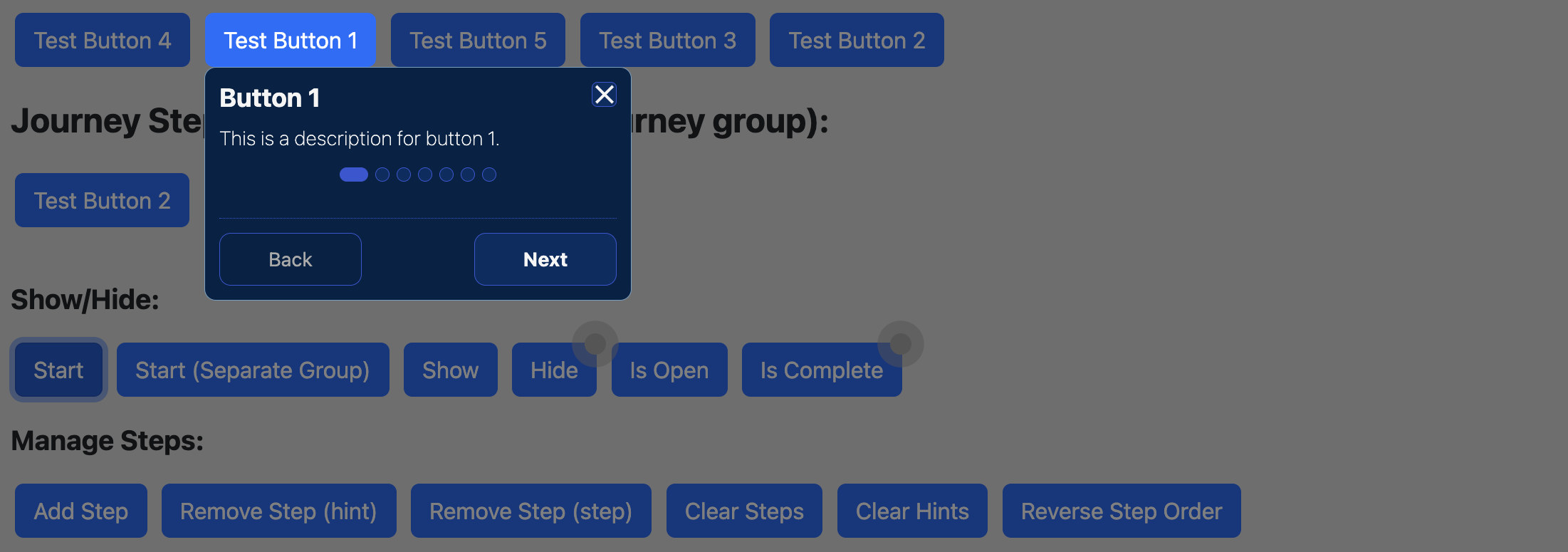1568x552 pixels.
Task: Click the hint beacon beside Hide button
Action: click(x=595, y=344)
